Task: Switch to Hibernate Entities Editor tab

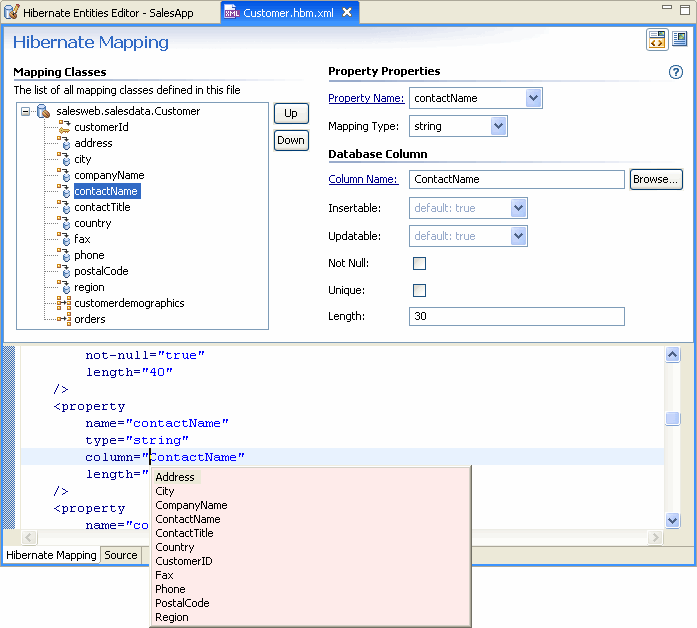Action: [108, 13]
